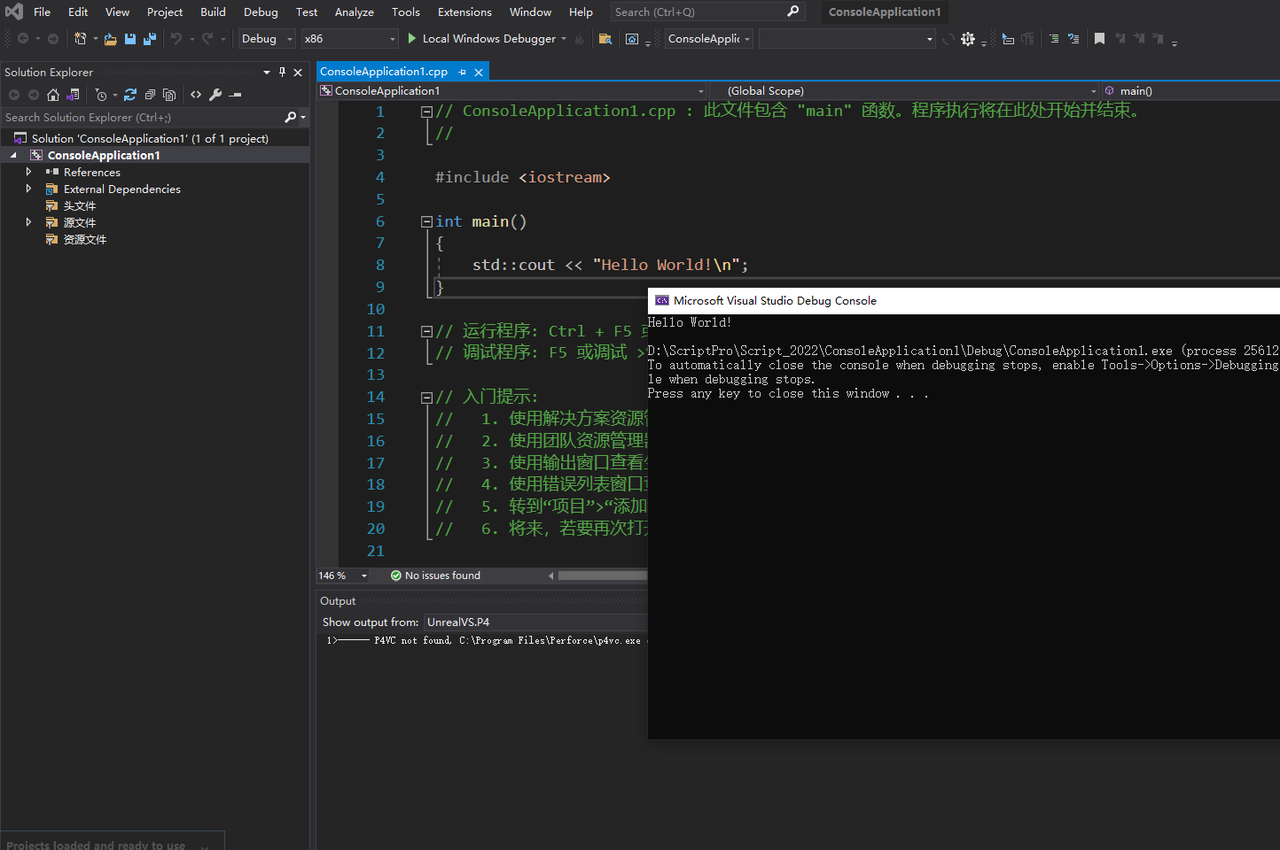The width and height of the screenshot is (1280, 850).
Task: Collapse the main() function code fold
Action: click(x=427, y=222)
